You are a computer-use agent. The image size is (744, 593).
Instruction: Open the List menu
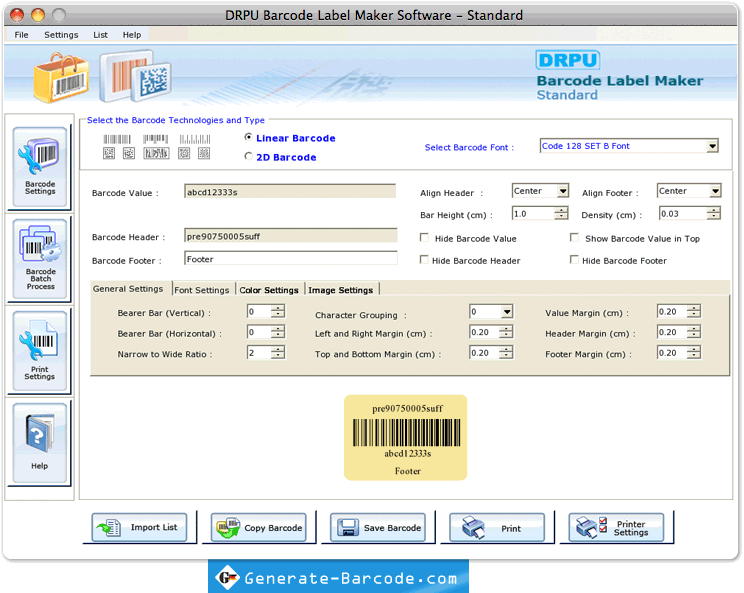pos(100,35)
